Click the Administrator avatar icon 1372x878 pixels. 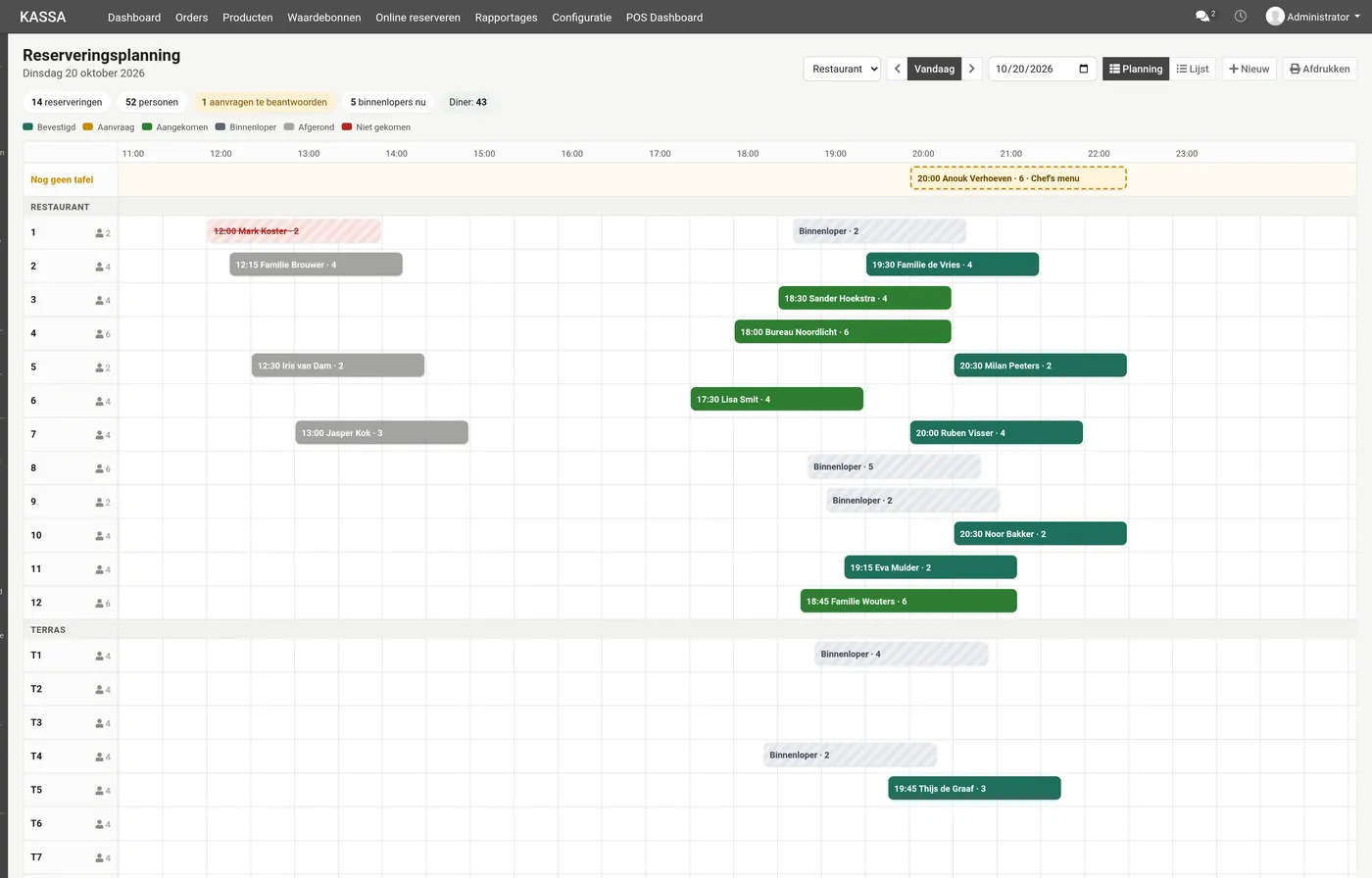(1275, 17)
